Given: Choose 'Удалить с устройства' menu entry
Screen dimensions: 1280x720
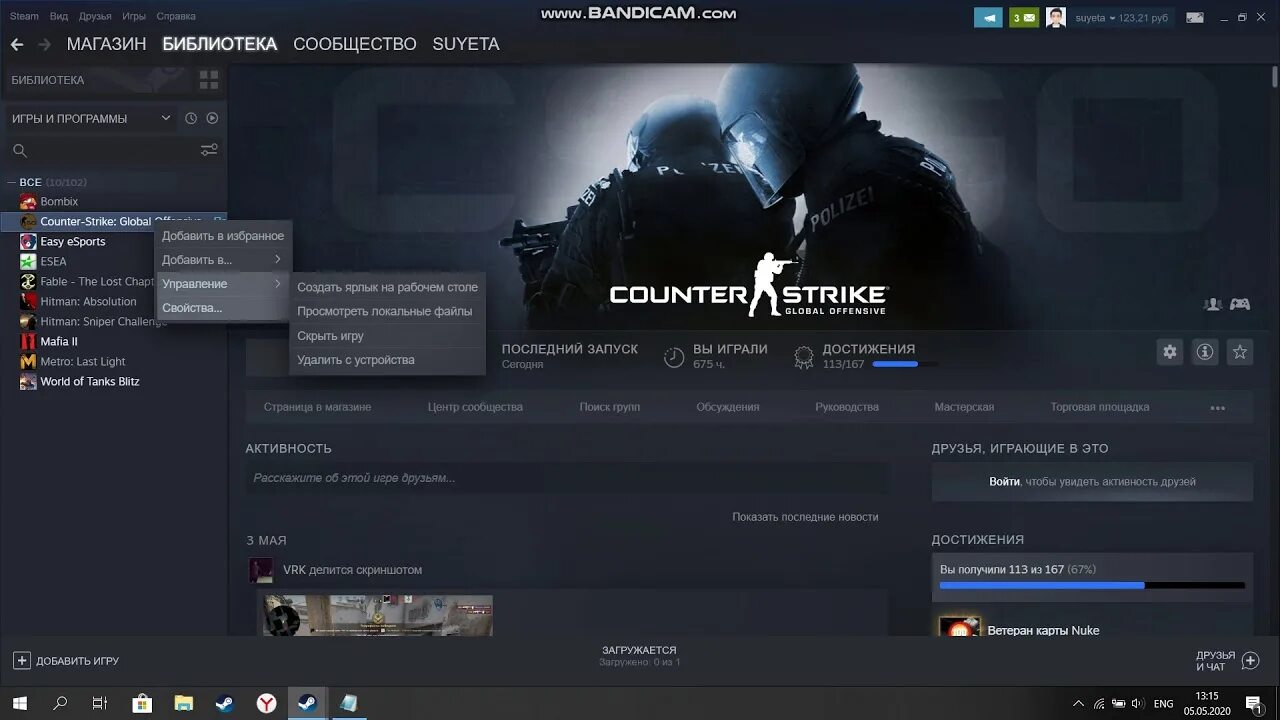Looking at the screenshot, I should click(387, 360).
